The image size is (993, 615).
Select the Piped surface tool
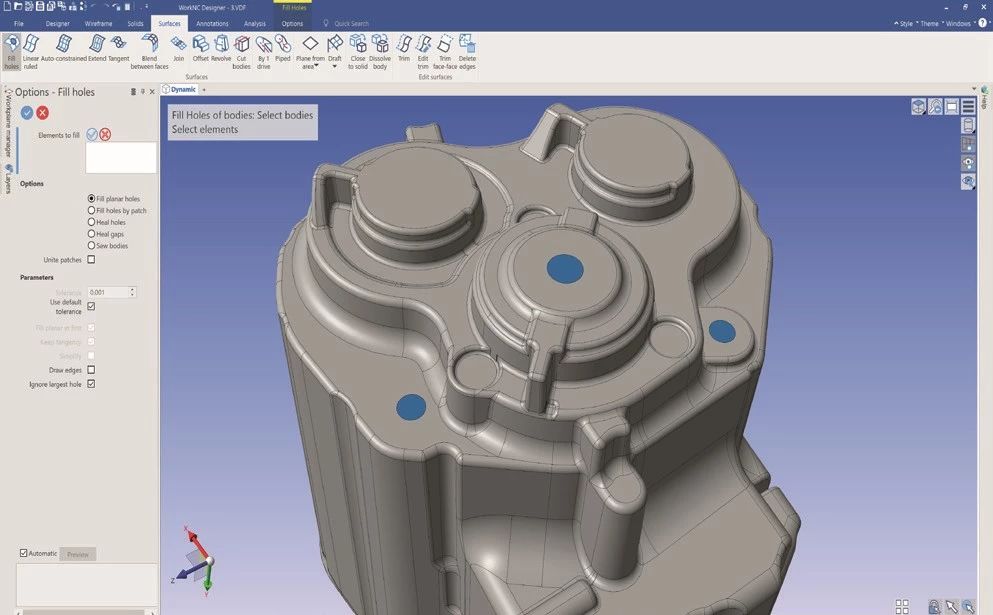pyautogui.click(x=282, y=49)
